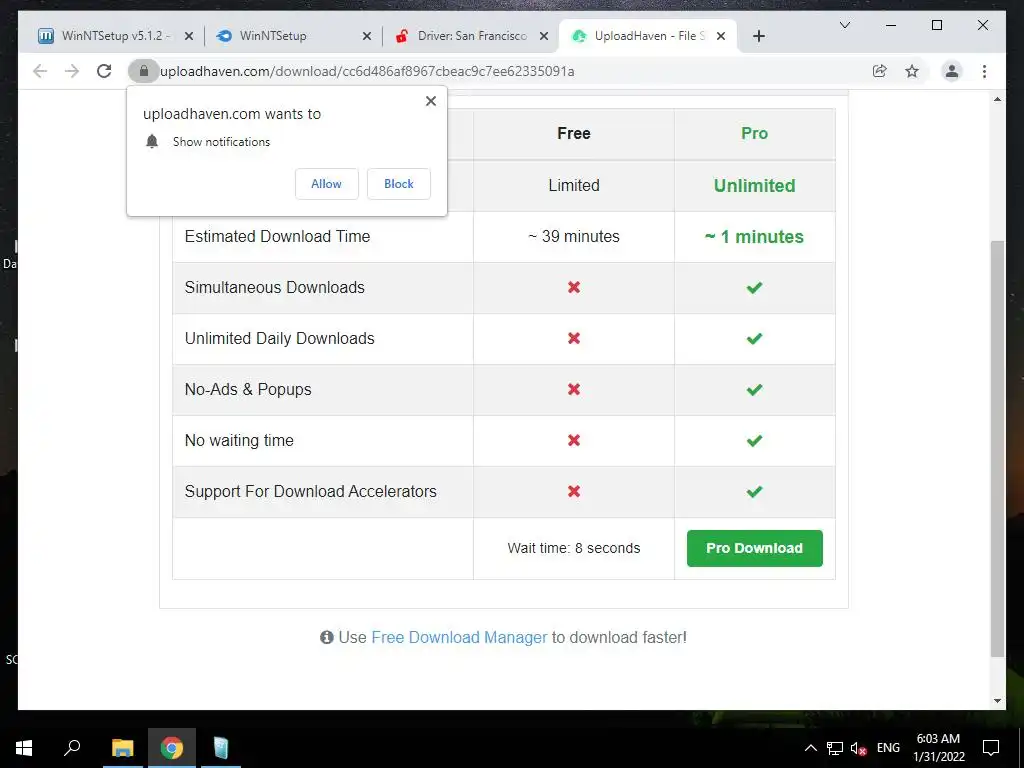The height and width of the screenshot is (768, 1024).
Task: Open the Windows Start menu
Action: [24, 748]
